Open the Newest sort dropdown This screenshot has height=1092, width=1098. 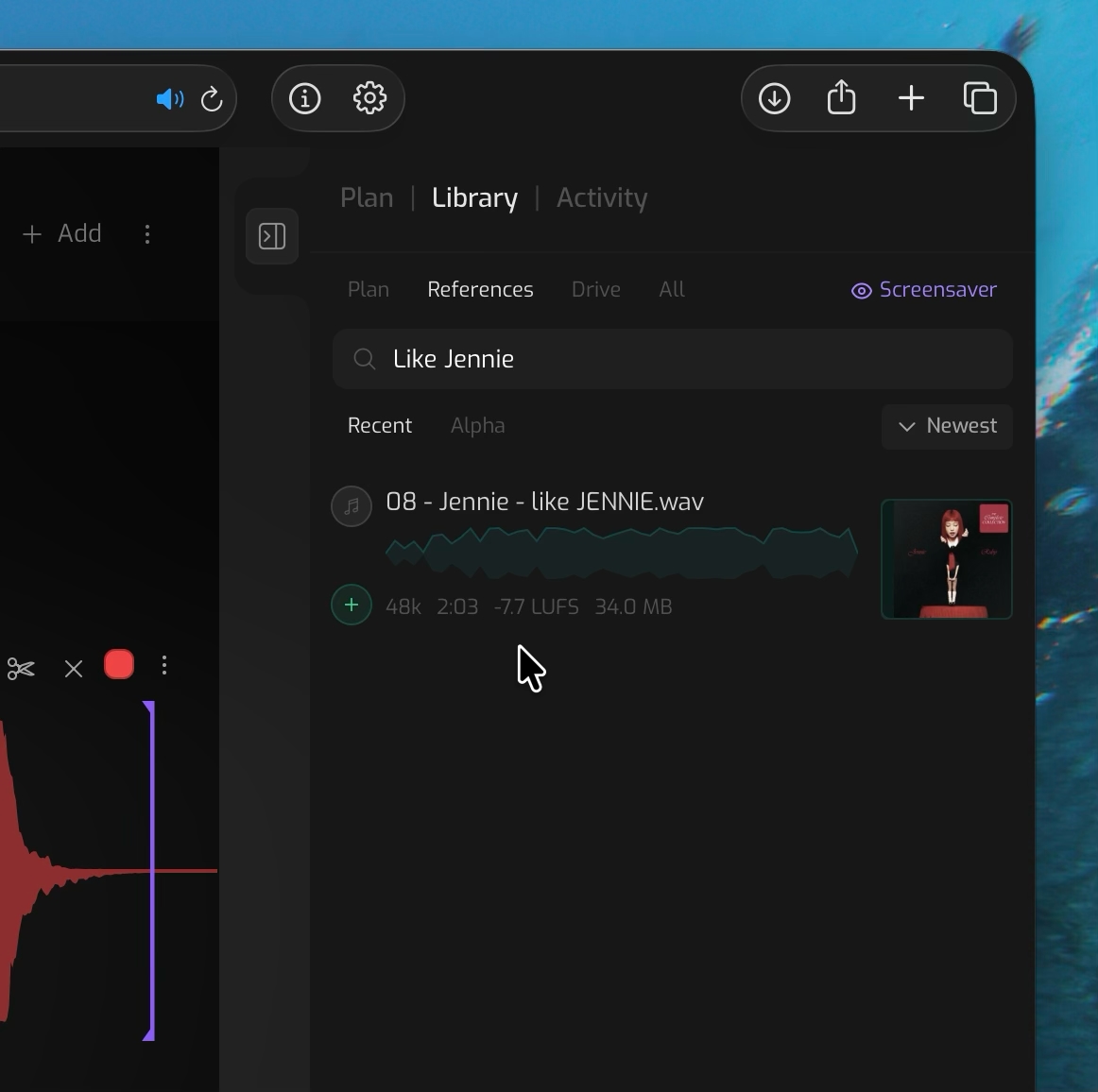[x=947, y=426]
